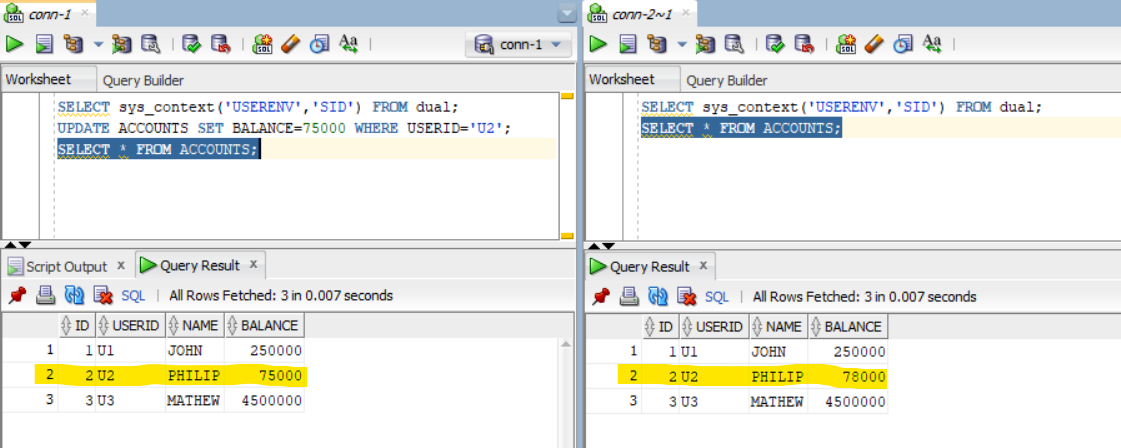Viewport: 1121px width, 448px height.
Task: Switch to the conn-2~1 editor tab
Action: click(x=640, y=13)
